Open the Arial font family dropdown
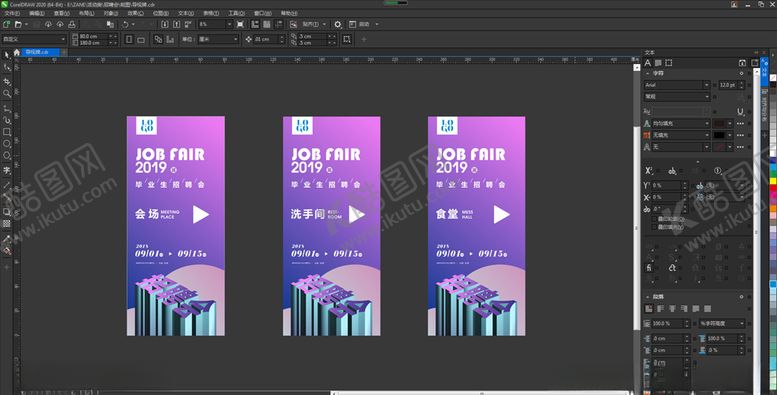 click(x=676, y=85)
